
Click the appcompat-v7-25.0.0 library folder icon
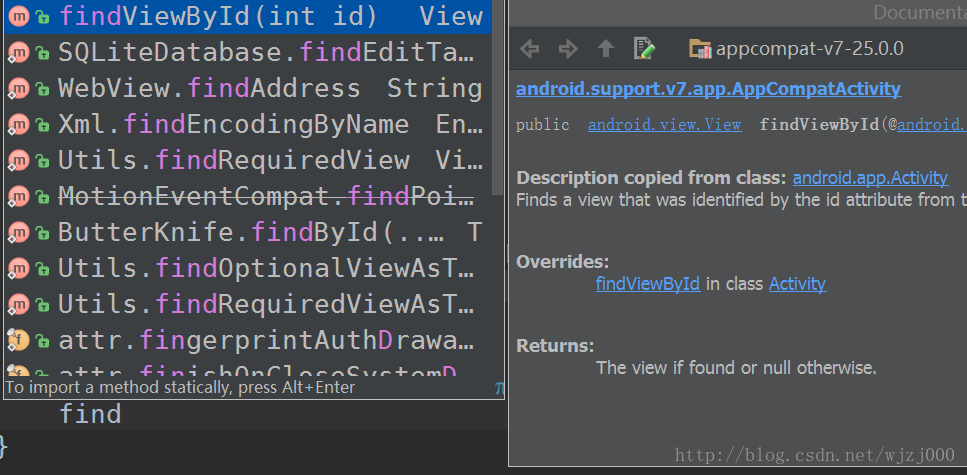pos(701,49)
